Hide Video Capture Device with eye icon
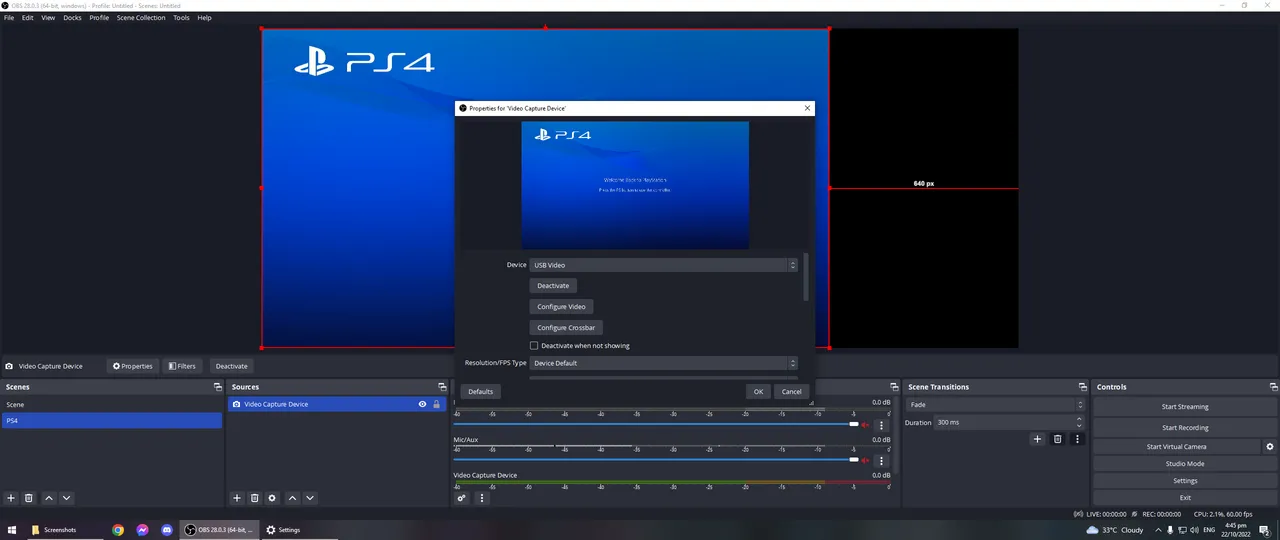Viewport: 1280px width, 540px height. (x=422, y=404)
